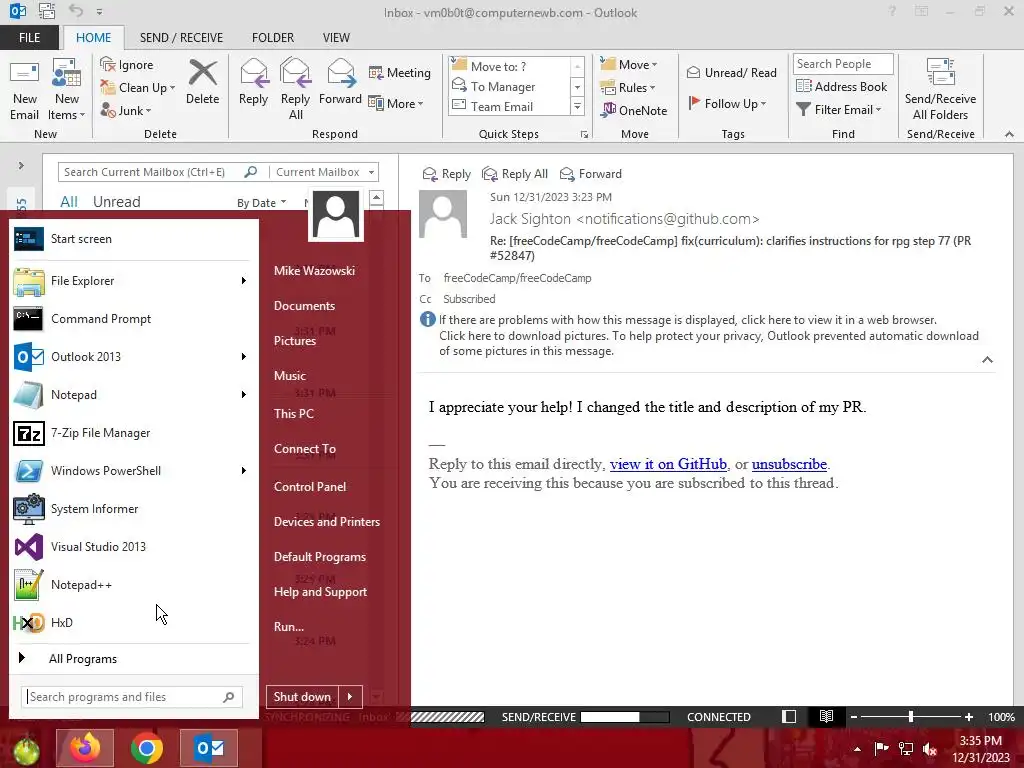Screen dimensions: 1024x768
Task: Click the Search People field
Action: (x=842, y=64)
